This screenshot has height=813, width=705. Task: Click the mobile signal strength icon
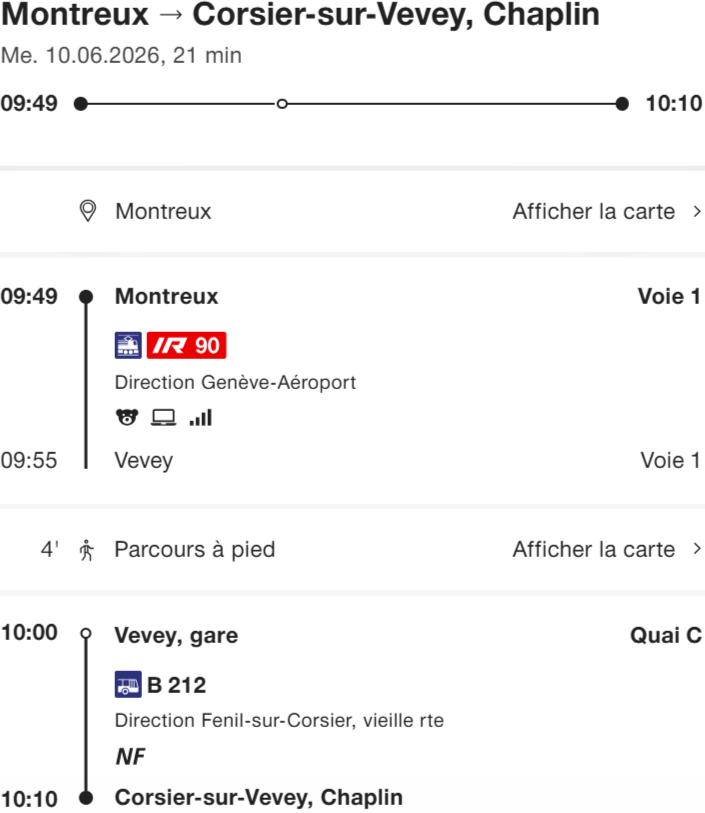click(200, 418)
